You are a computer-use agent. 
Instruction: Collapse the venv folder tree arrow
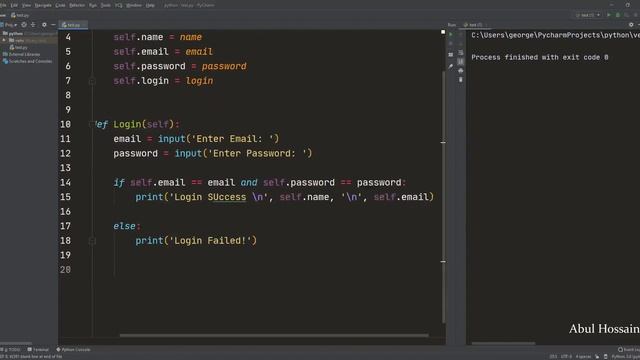pyautogui.click(x=4, y=40)
